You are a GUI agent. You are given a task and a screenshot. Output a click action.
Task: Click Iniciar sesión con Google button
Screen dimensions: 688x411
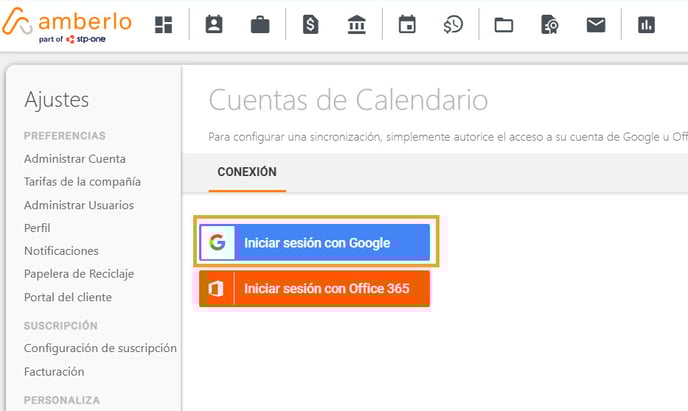tap(315, 242)
